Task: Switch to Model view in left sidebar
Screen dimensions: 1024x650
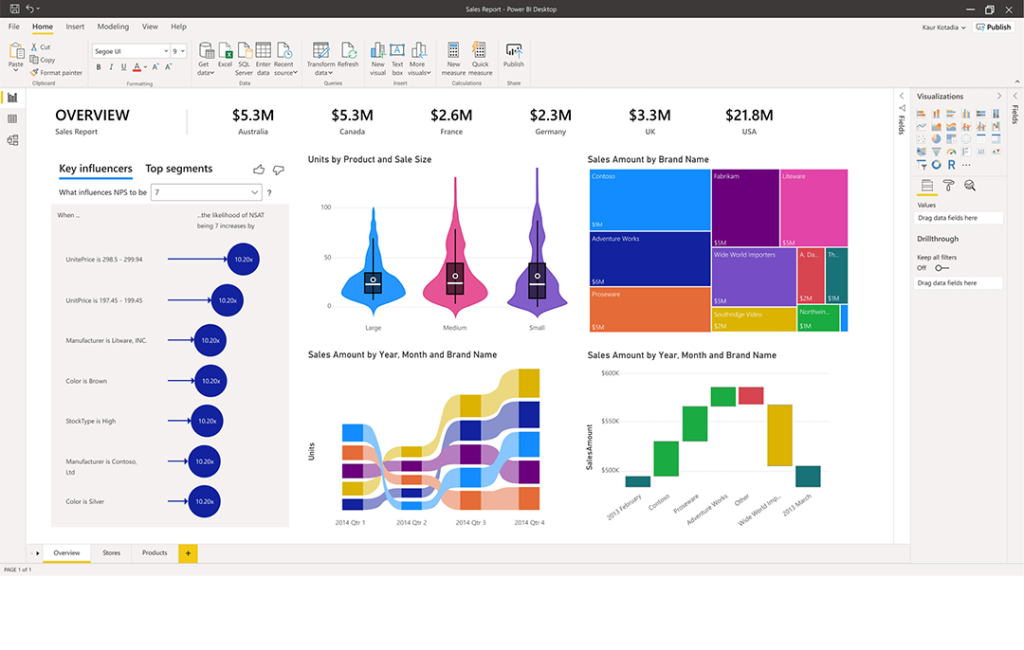Action: (12, 140)
